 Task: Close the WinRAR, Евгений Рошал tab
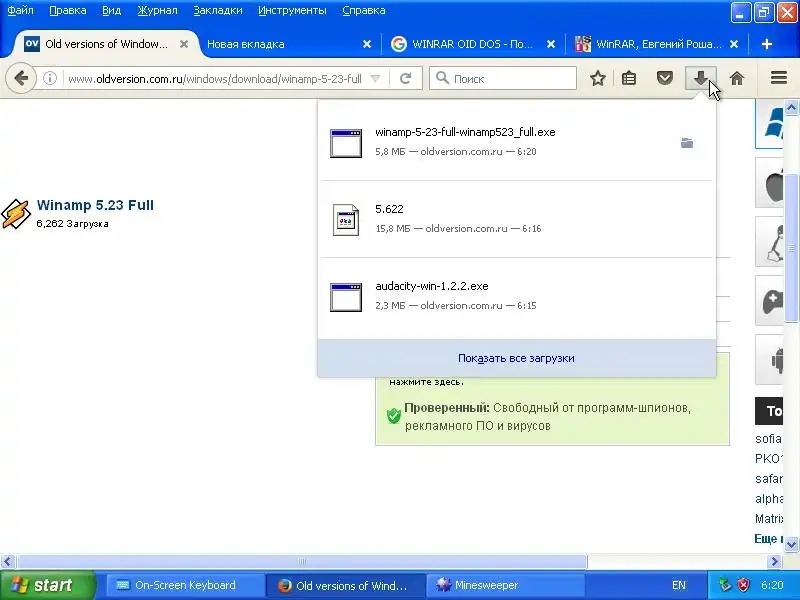[734, 44]
